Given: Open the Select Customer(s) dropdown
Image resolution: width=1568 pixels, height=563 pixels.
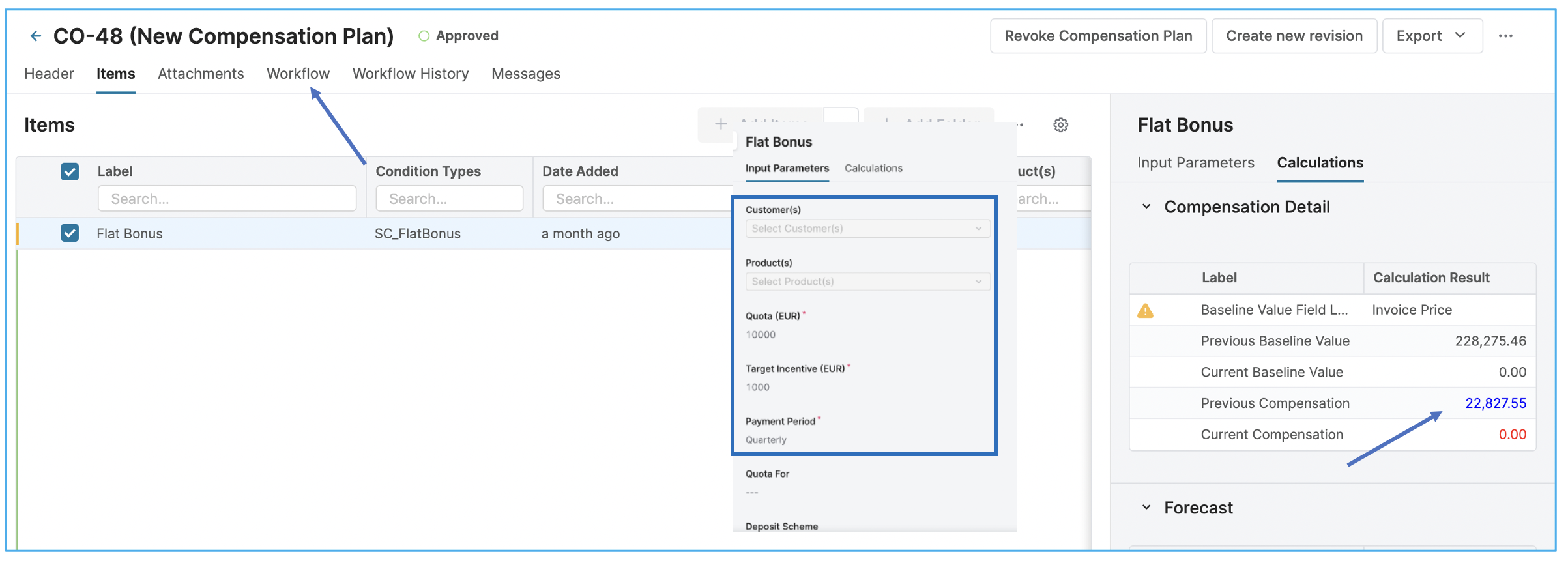Looking at the screenshot, I should [x=867, y=229].
